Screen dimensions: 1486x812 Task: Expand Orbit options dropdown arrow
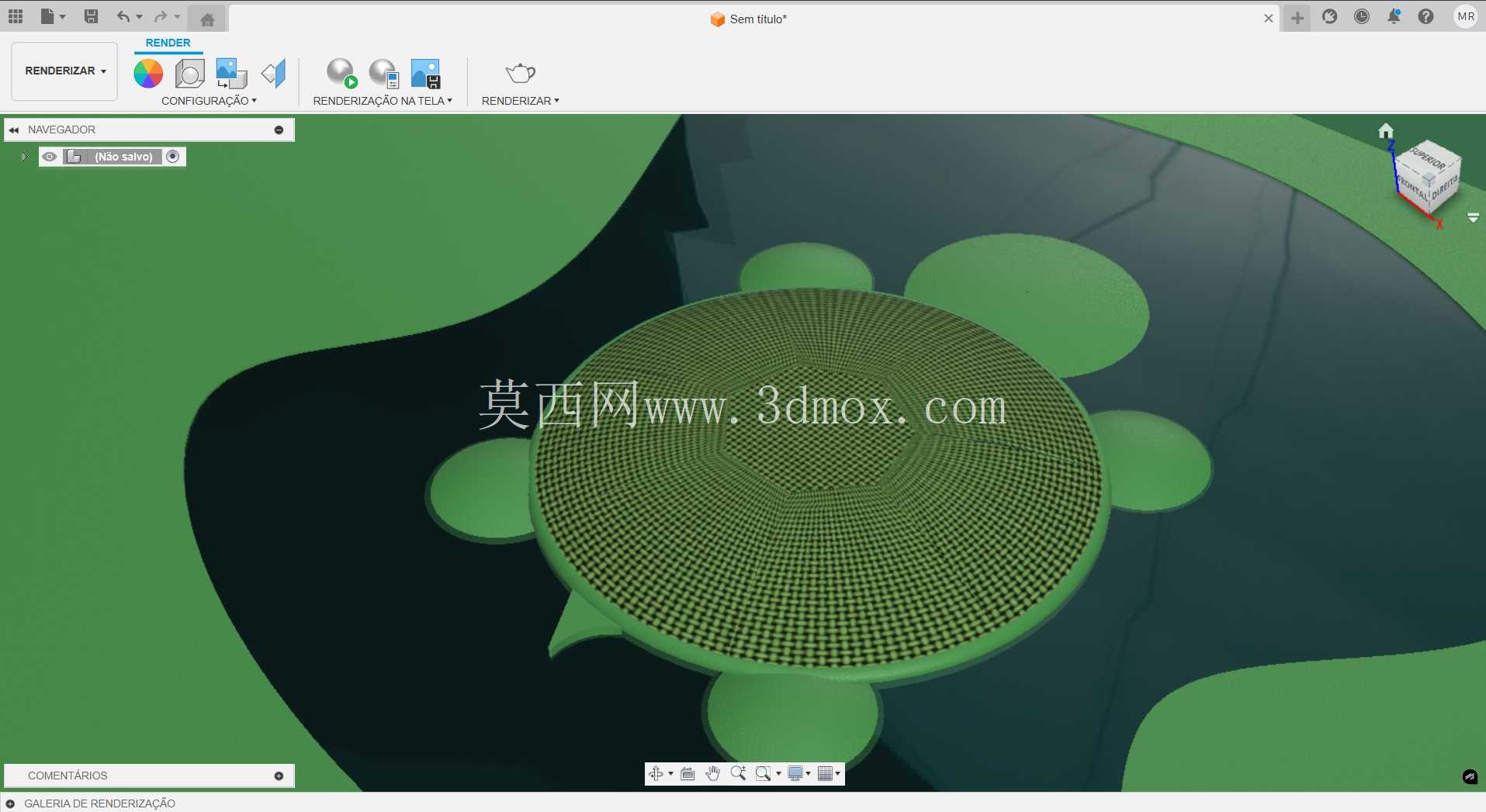[x=670, y=774]
